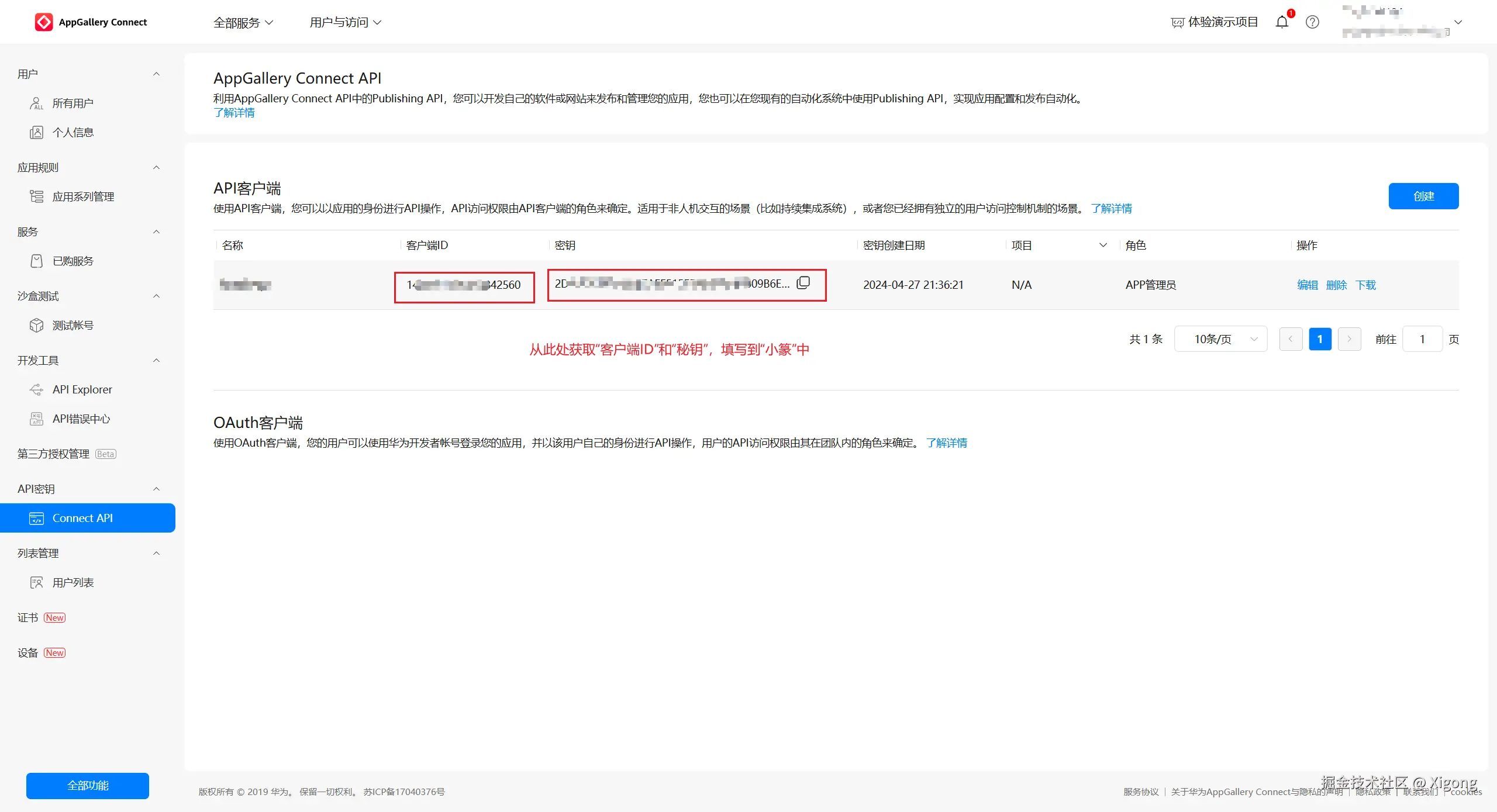Open the 项目 column filter dropdown

pyautogui.click(x=1103, y=245)
